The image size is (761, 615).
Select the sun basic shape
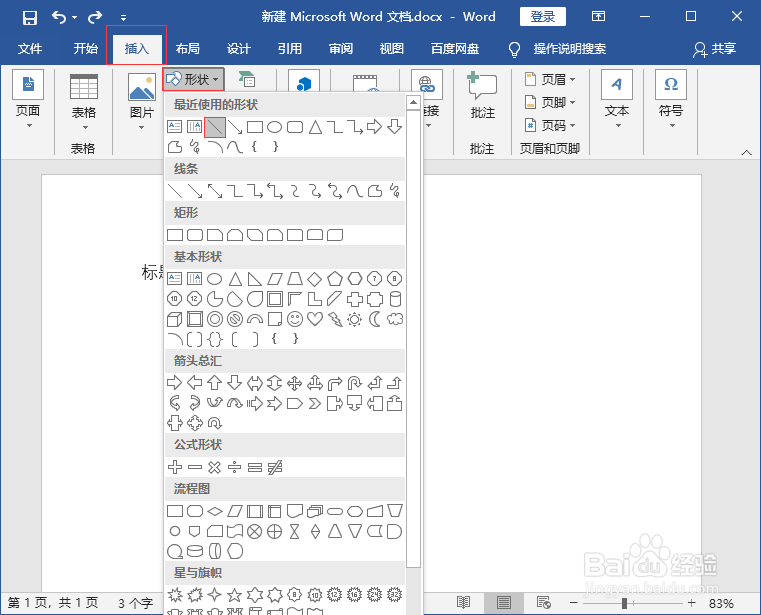(355, 319)
